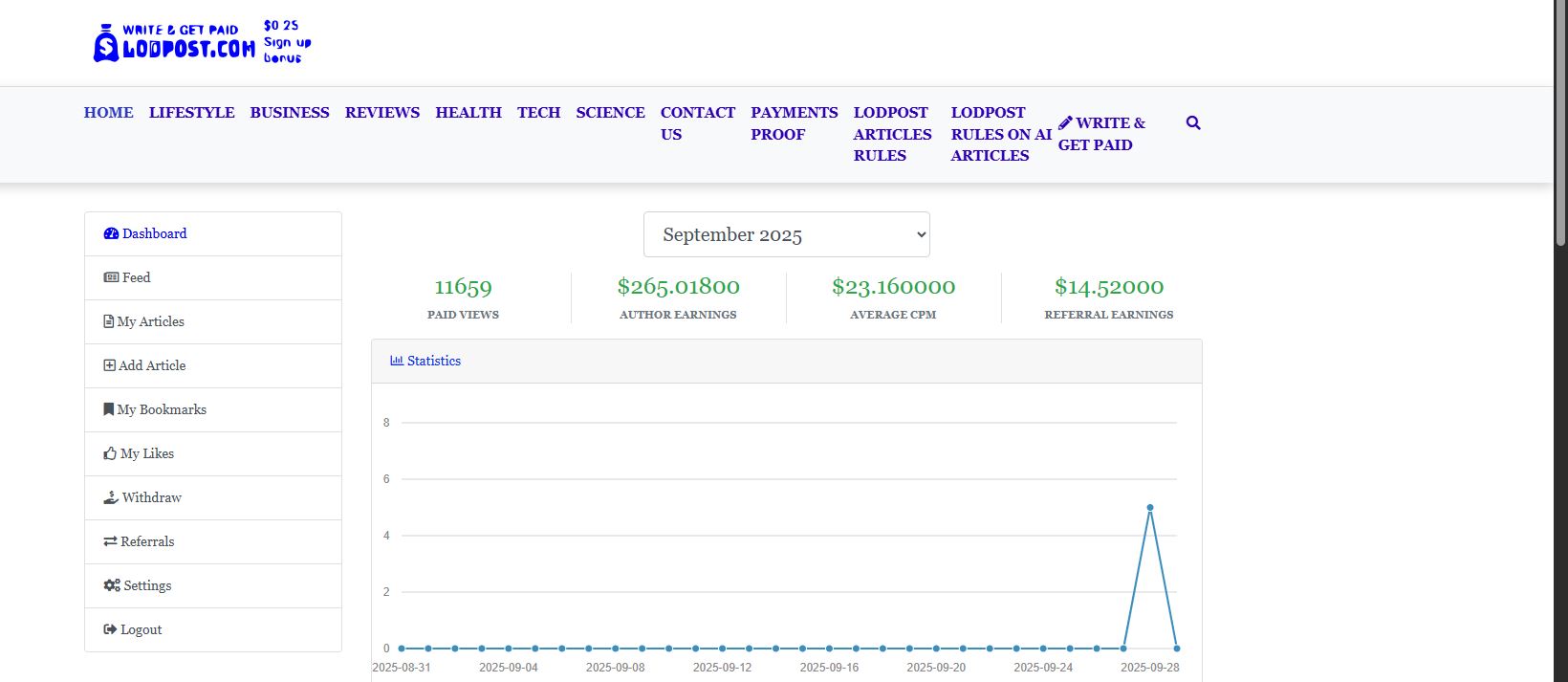Open Referrals from the sidebar
This screenshot has width=1568, height=682.
point(139,541)
